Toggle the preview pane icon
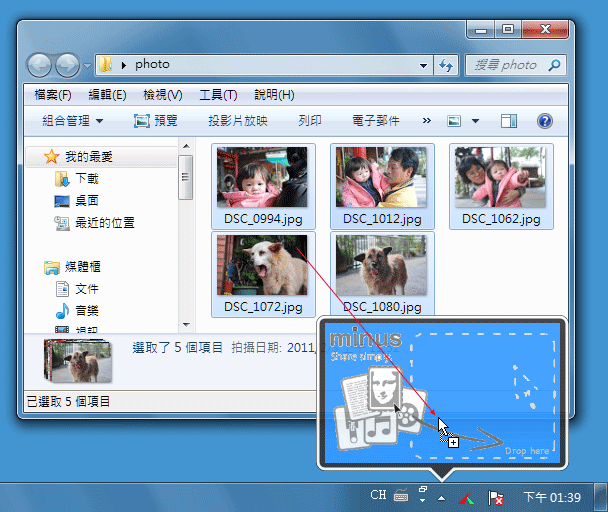This screenshot has width=608, height=512. 509,121
